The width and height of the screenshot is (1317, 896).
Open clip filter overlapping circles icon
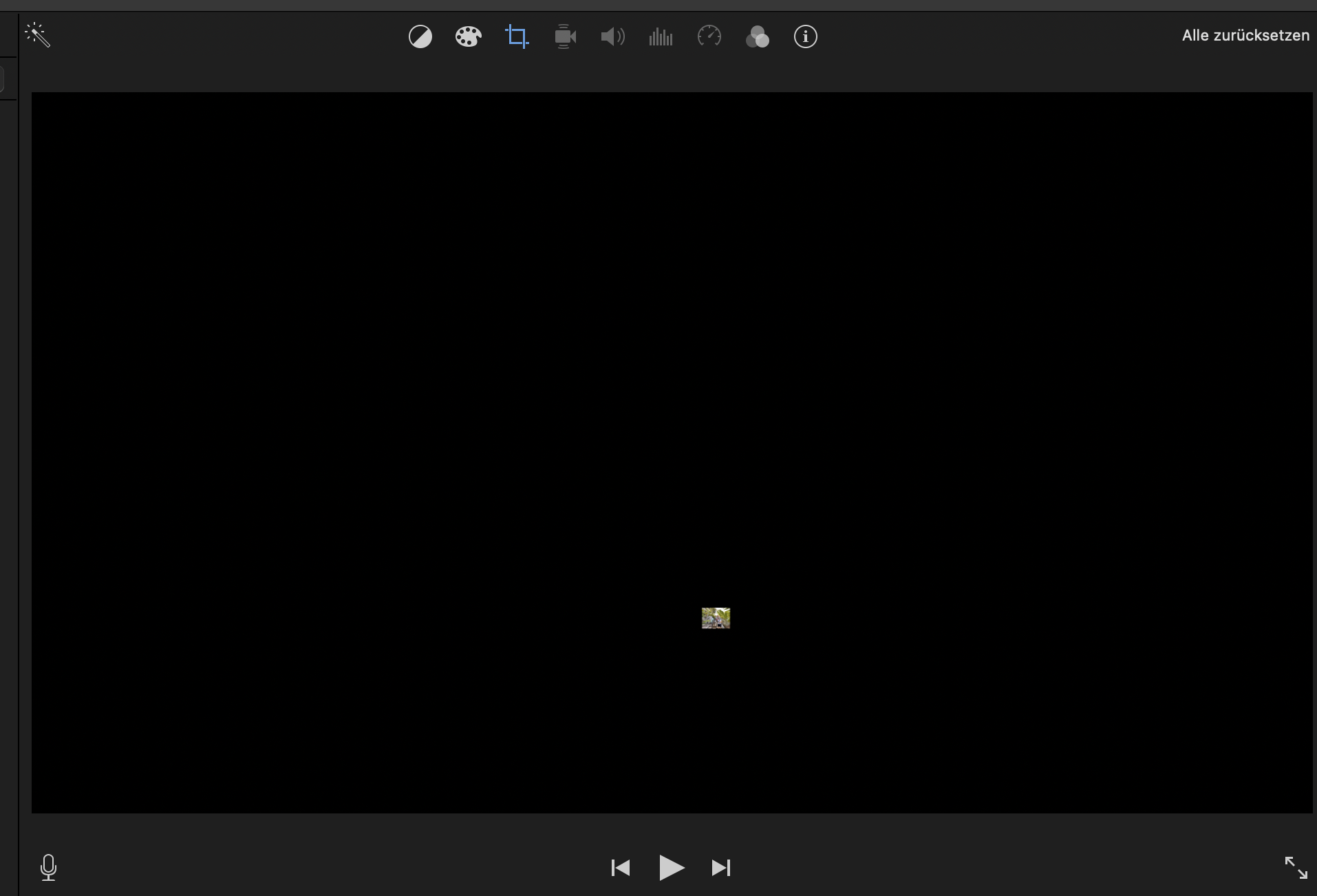[757, 36]
